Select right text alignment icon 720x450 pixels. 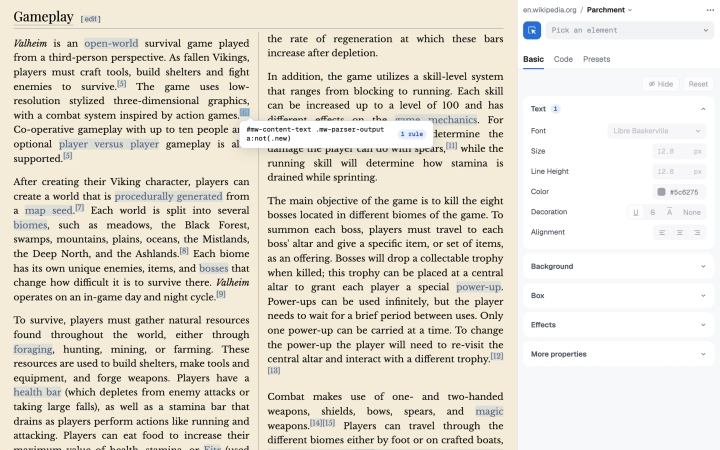pos(697,232)
